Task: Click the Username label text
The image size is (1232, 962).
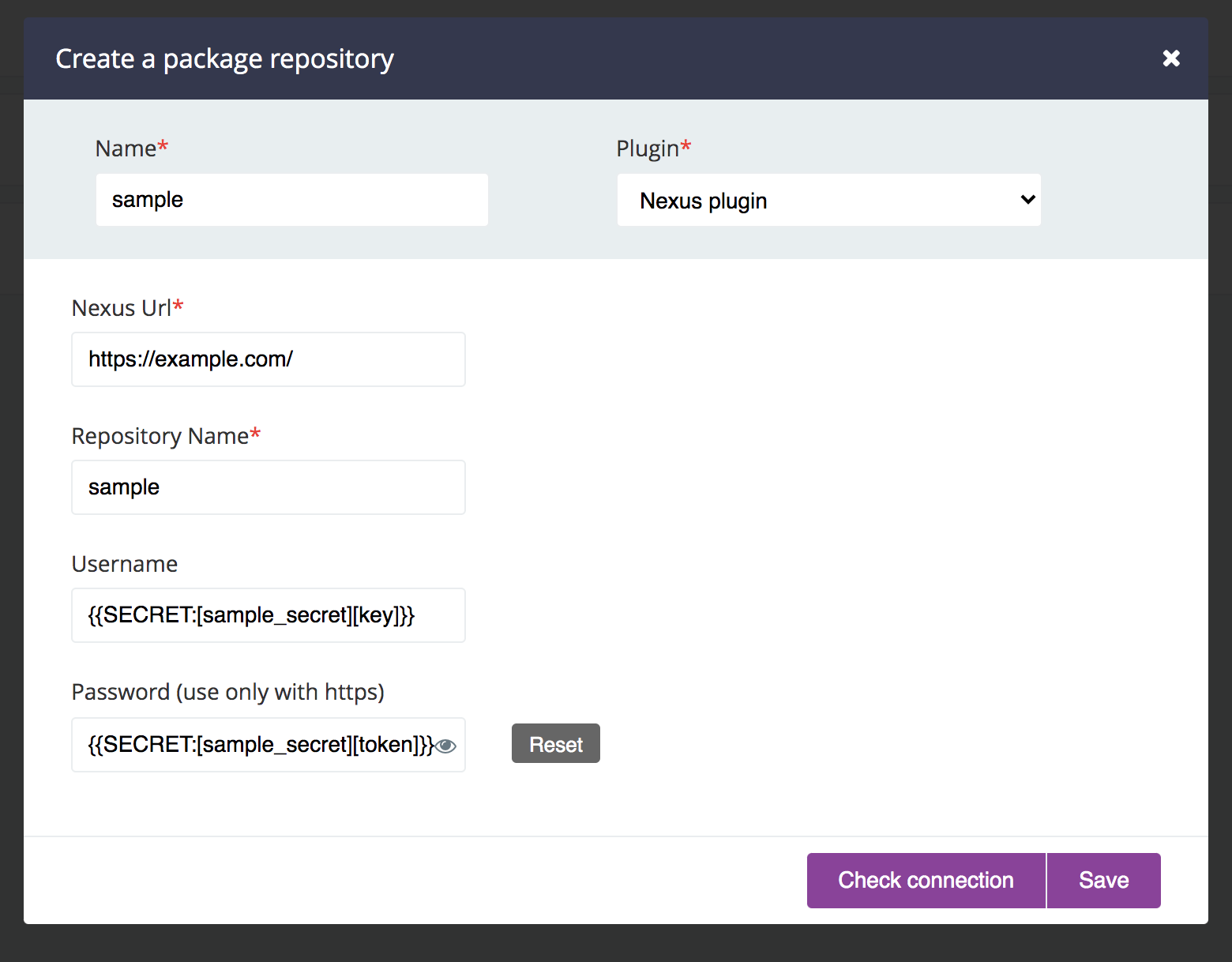Action: (125, 564)
